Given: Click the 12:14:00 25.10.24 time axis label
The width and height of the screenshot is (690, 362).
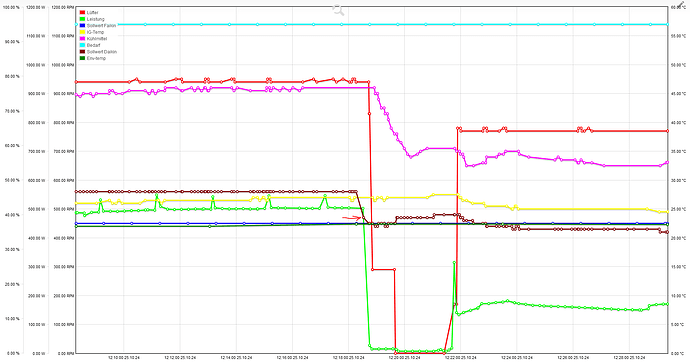Looking at the screenshot, I should (x=236, y=358).
